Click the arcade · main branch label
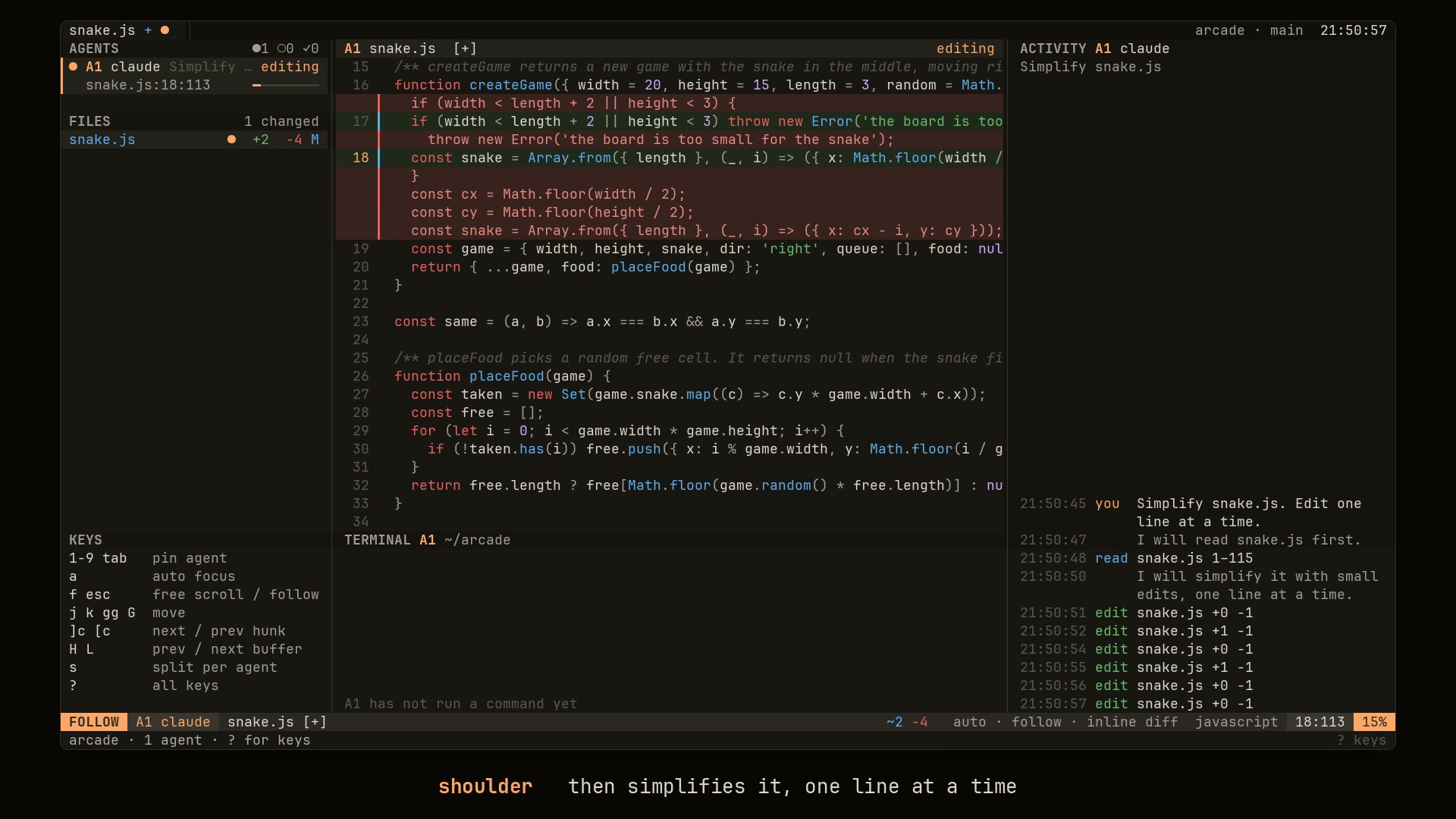Image resolution: width=1456 pixels, height=819 pixels. (x=1249, y=30)
